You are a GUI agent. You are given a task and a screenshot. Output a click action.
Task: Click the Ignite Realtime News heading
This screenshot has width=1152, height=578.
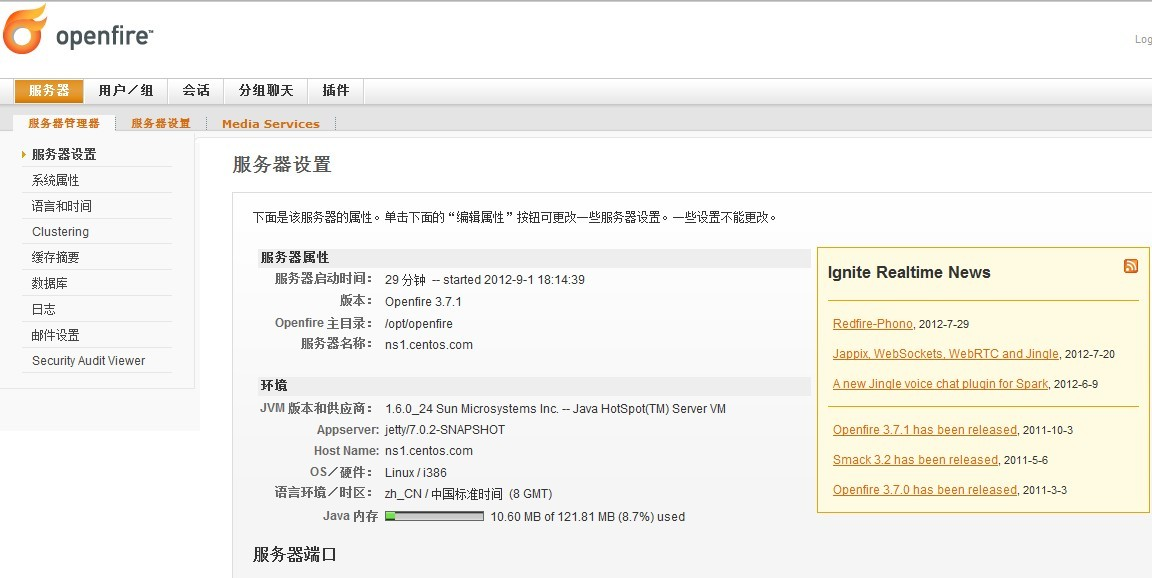pos(909,272)
